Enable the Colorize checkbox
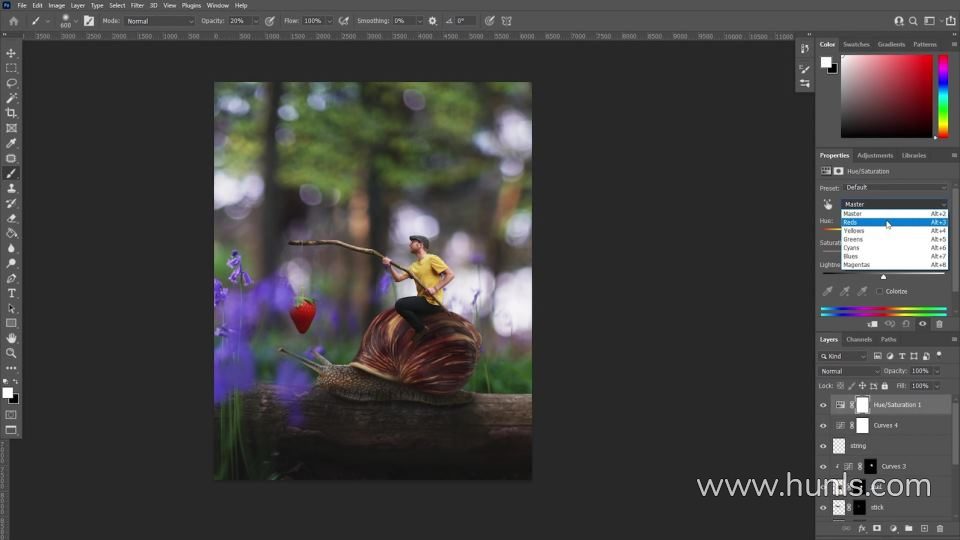Screen dimensions: 960x540 [880, 291]
